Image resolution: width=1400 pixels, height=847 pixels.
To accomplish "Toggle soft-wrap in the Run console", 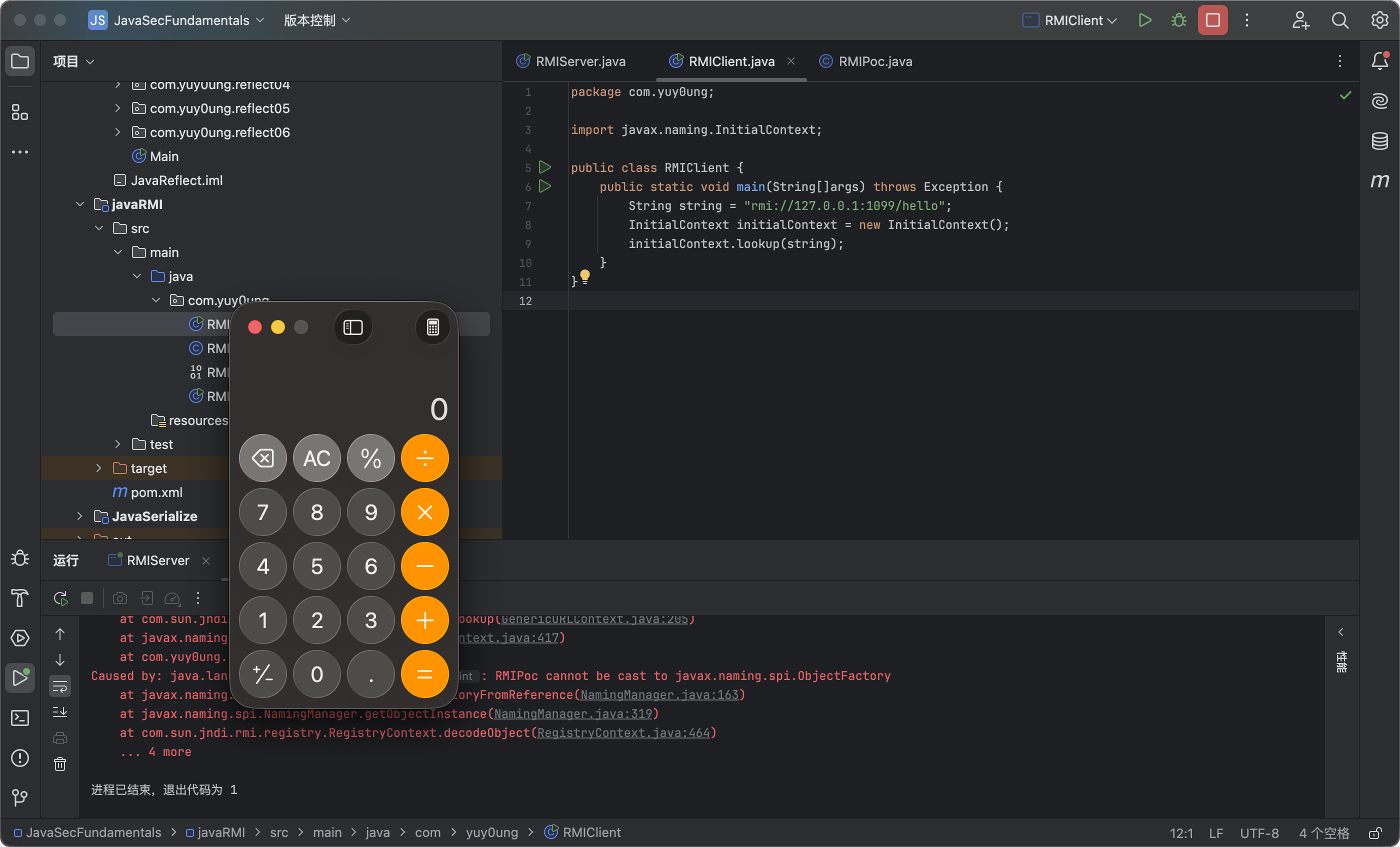I will point(60,686).
